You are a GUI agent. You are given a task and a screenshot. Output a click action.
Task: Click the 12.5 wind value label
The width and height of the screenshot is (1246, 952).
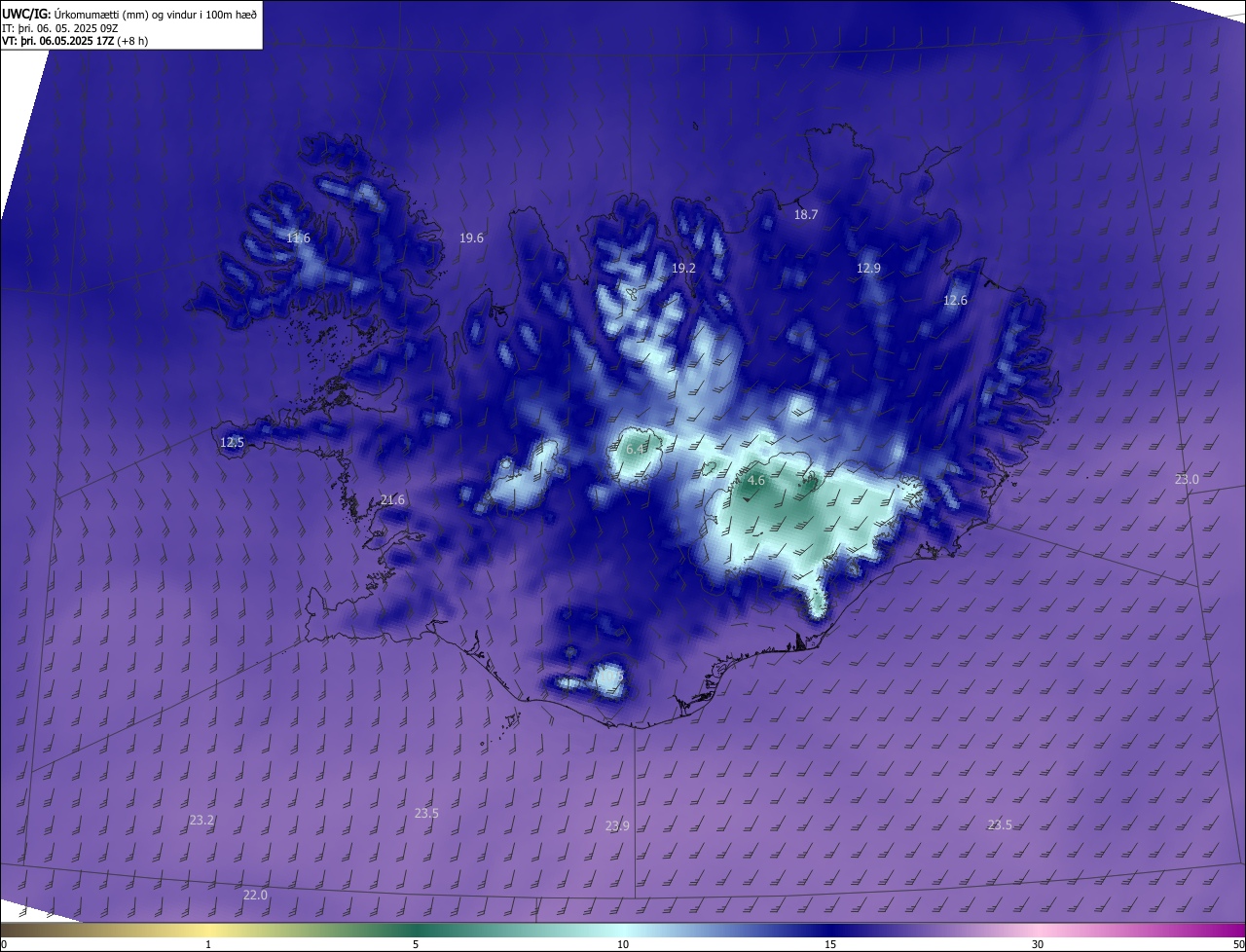(x=232, y=443)
